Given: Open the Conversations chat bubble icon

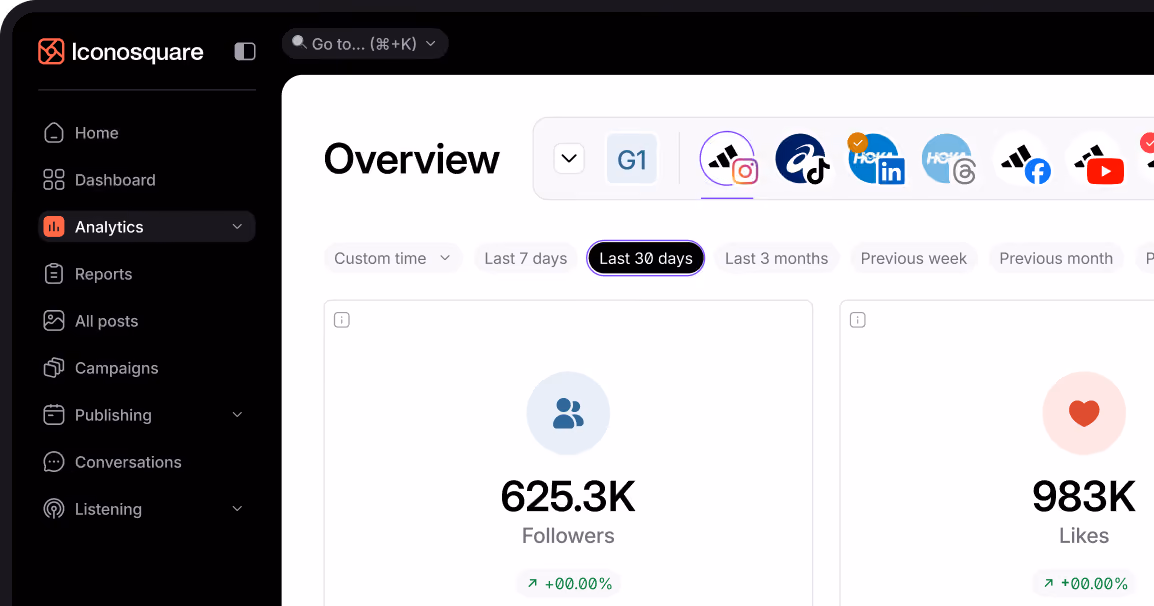Looking at the screenshot, I should [54, 462].
